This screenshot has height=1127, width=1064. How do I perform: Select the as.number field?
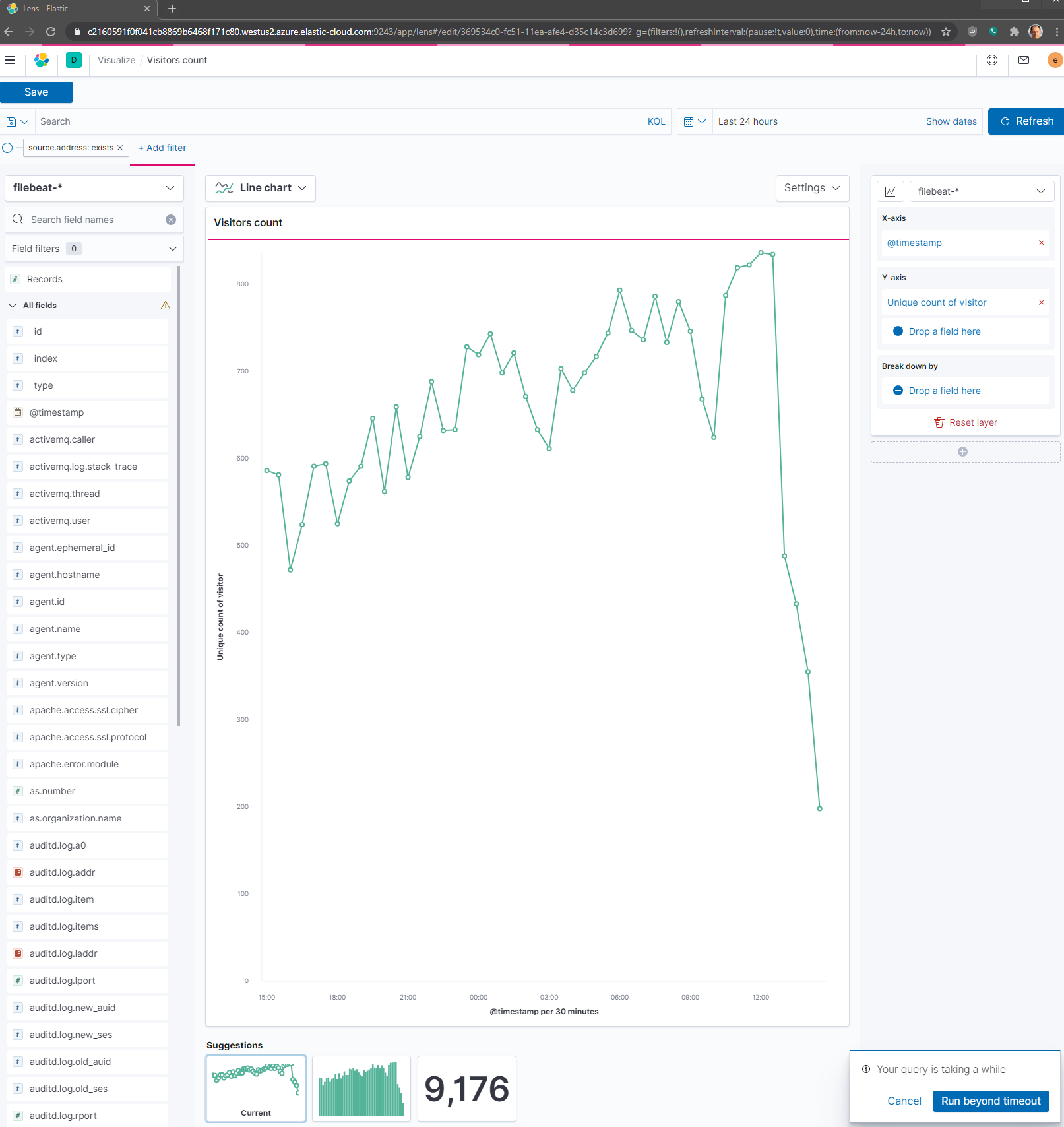tap(88, 791)
